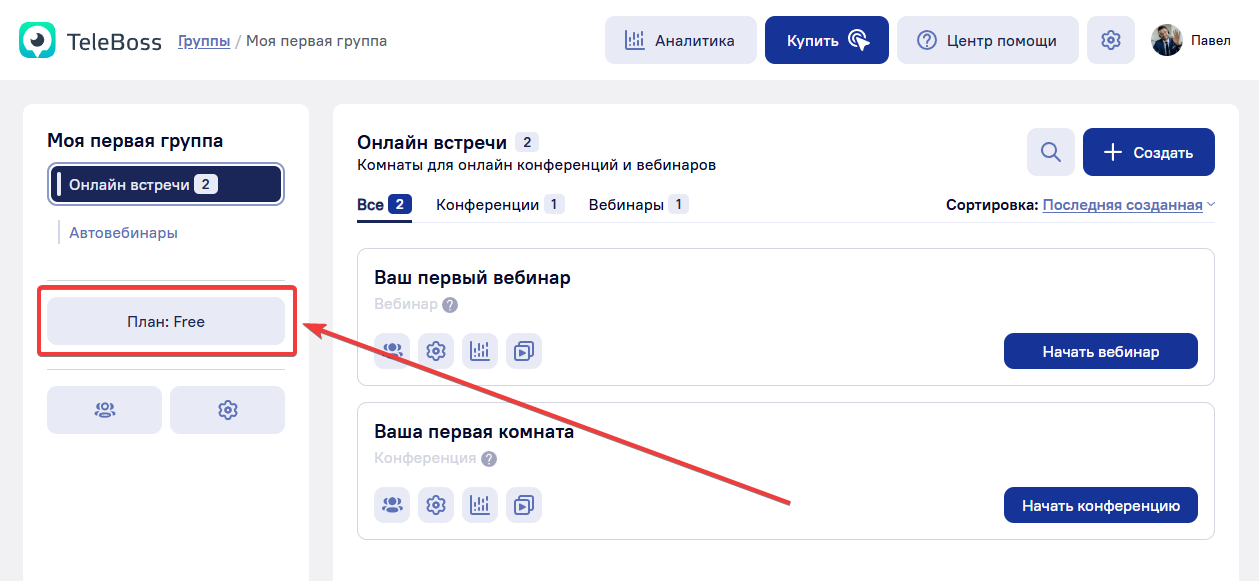Screen dimensions: 1259x581
Task: Click the question mark next to Вебинар
Action: 450,305
